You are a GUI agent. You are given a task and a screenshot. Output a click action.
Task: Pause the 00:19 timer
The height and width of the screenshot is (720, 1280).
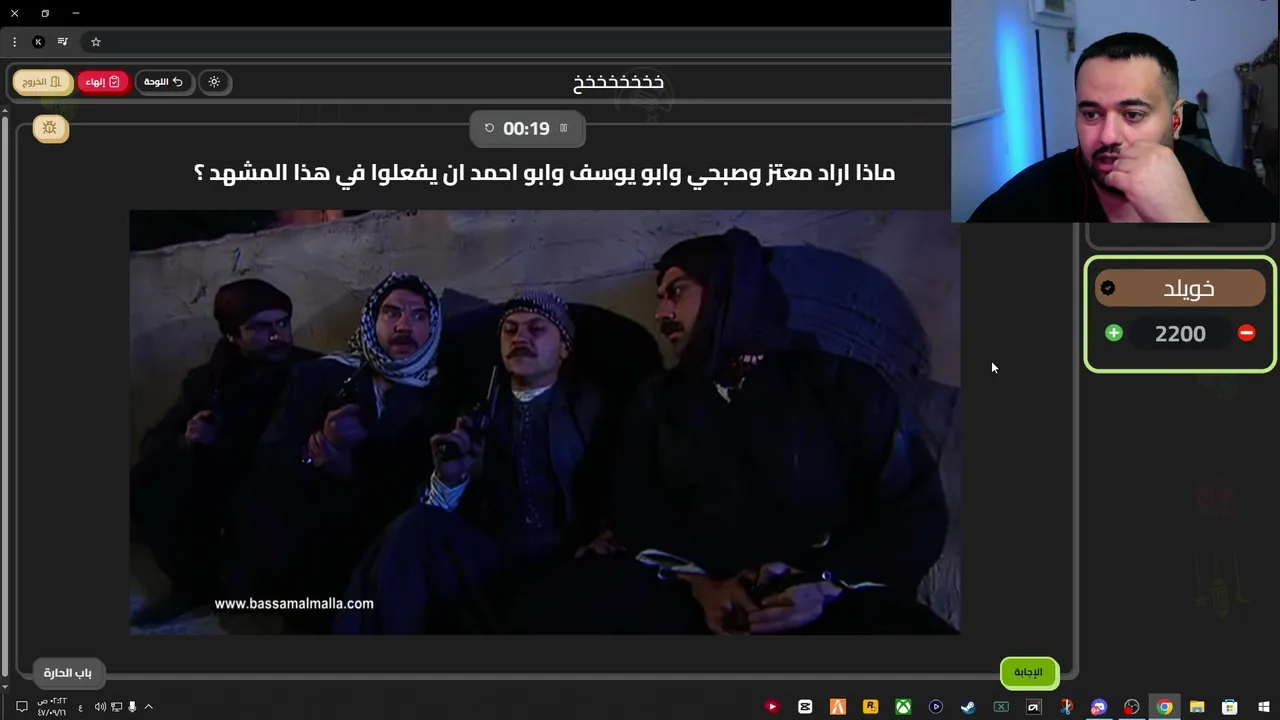pyautogui.click(x=564, y=128)
